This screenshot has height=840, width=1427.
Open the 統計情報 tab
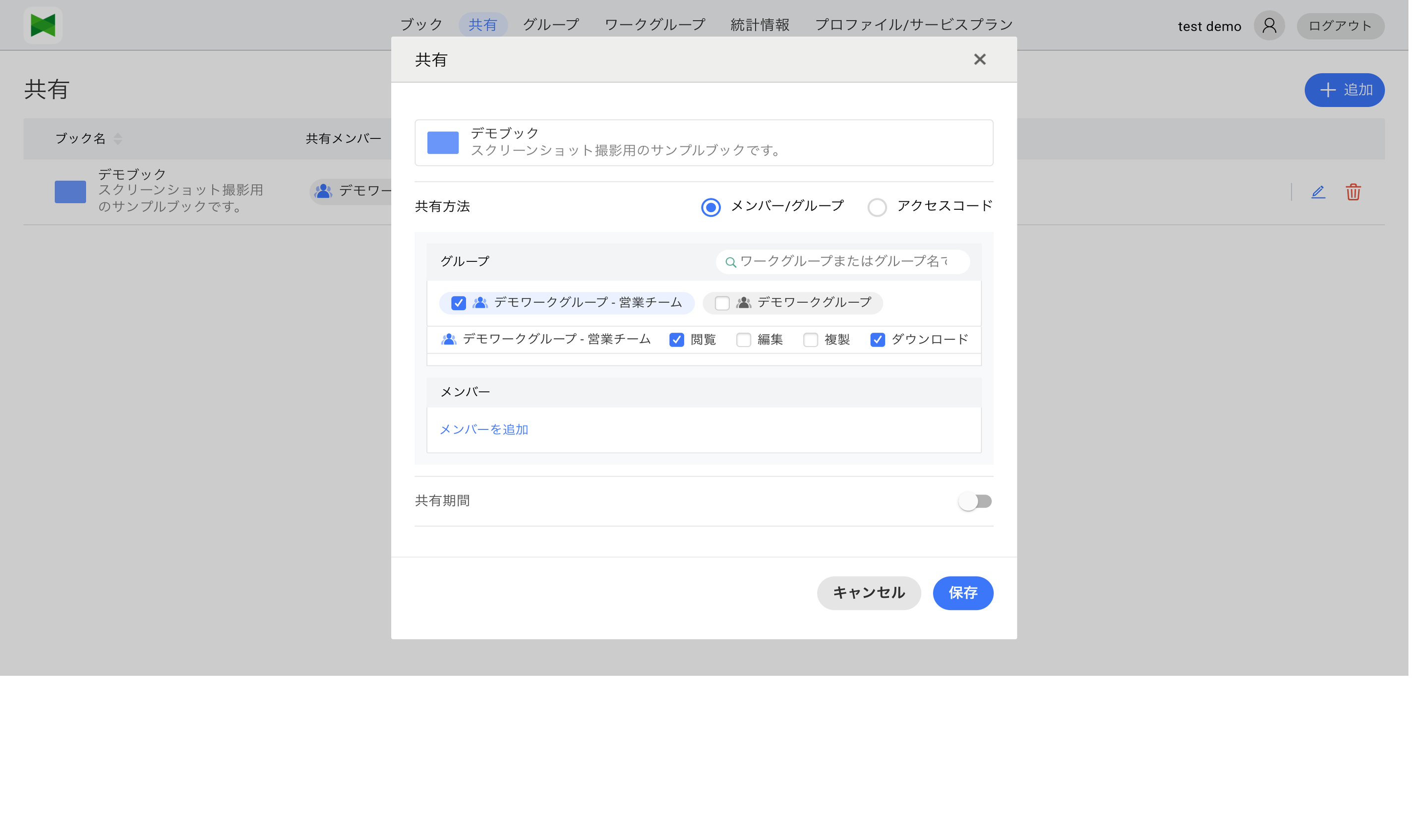pos(760,25)
